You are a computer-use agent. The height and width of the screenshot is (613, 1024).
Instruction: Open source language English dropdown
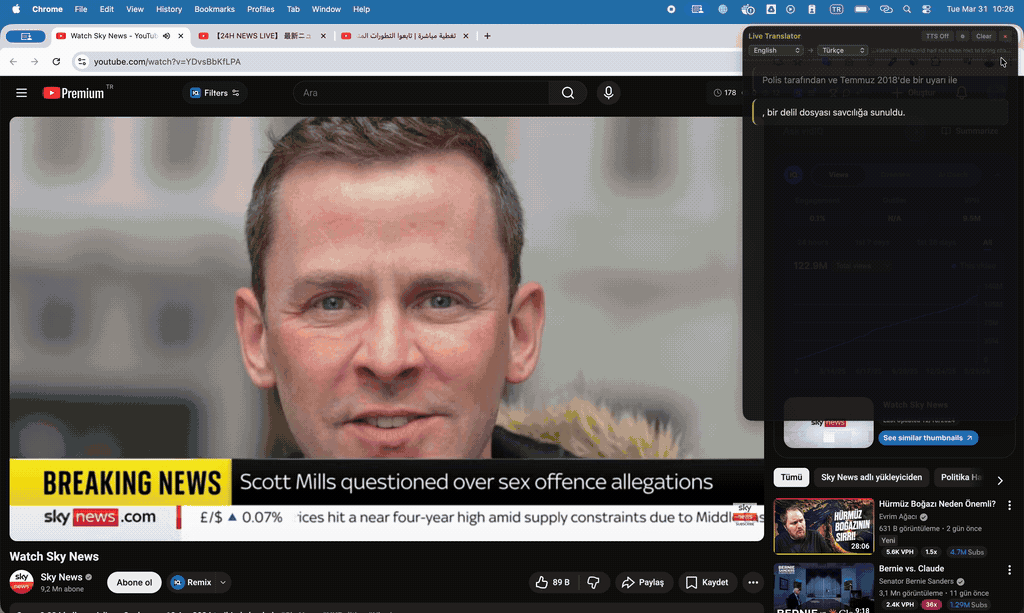click(x=775, y=50)
